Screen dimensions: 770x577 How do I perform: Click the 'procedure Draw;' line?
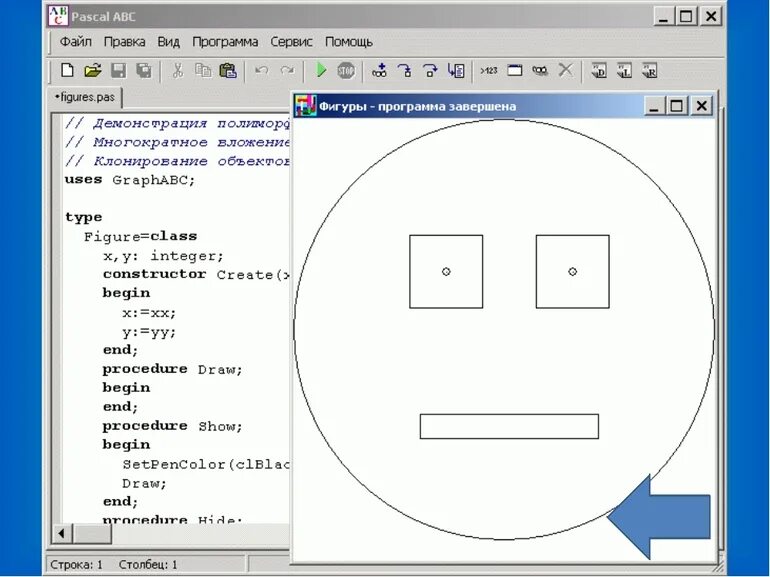click(x=172, y=369)
